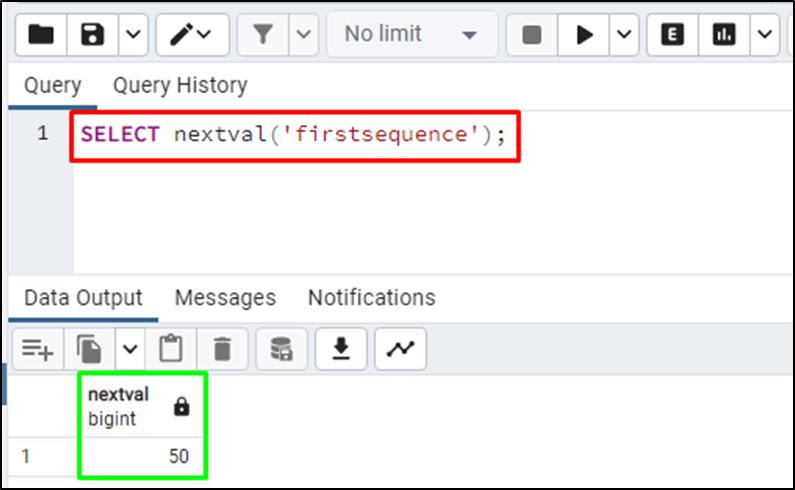Click the Stop query button
Screen dimensions: 795x490
pos(532,35)
